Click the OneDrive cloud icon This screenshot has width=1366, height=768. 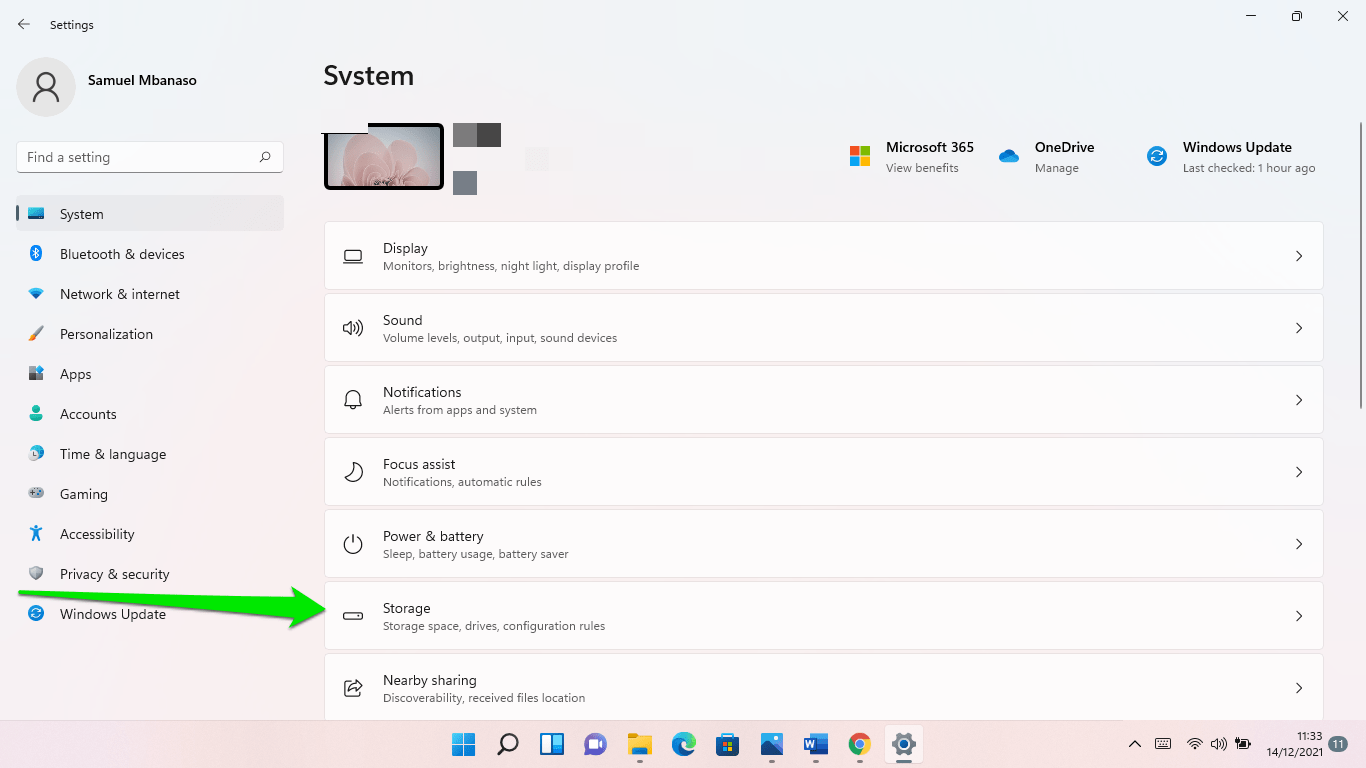click(1009, 156)
